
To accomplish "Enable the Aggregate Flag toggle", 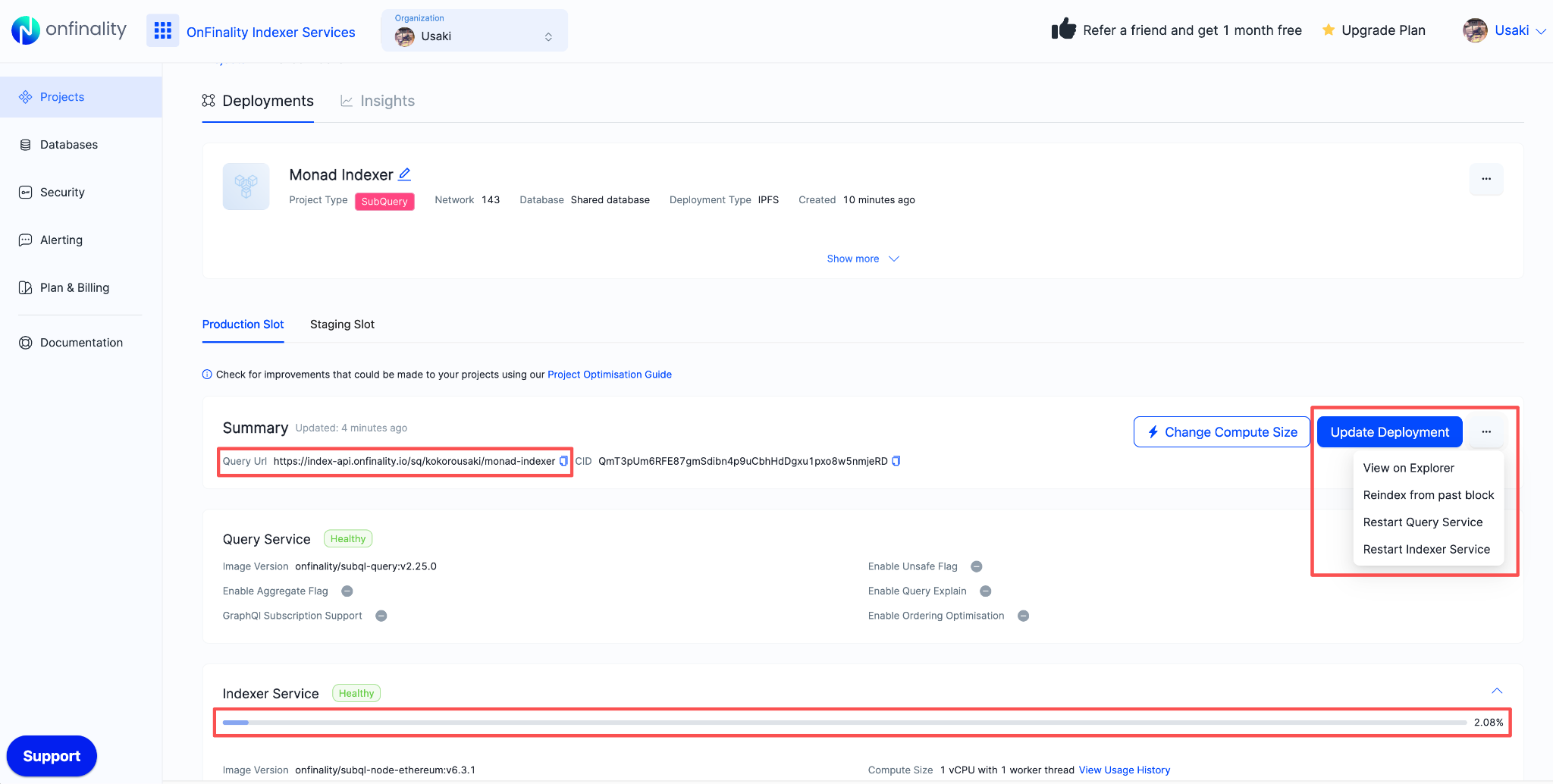I will point(347,591).
